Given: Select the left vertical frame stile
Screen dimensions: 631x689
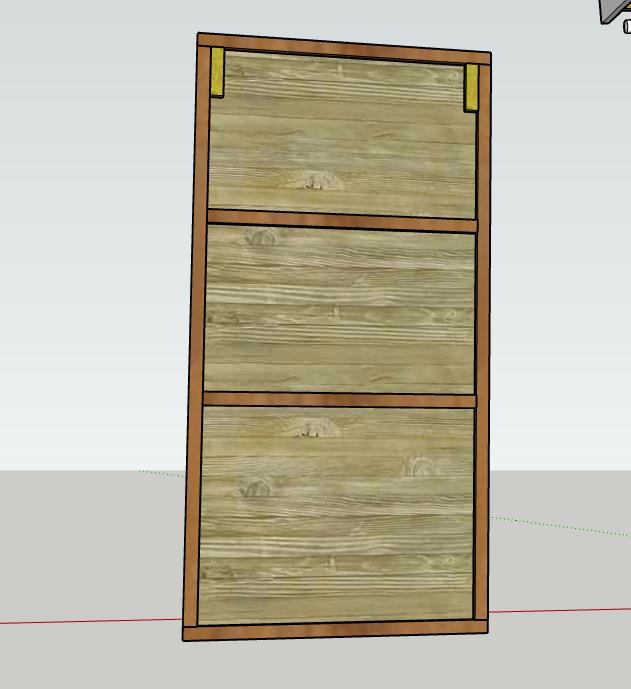Looking at the screenshot, I should 195,340.
